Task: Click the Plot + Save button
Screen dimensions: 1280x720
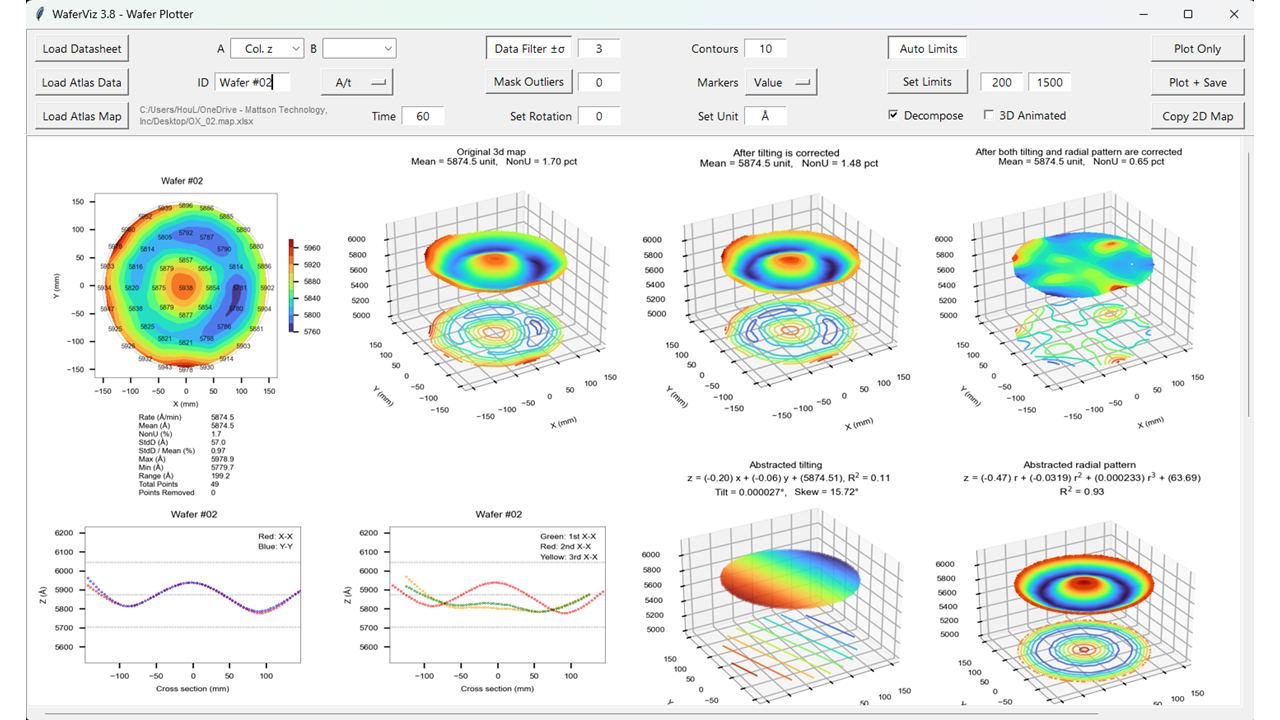Action: tap(1198, 83)
